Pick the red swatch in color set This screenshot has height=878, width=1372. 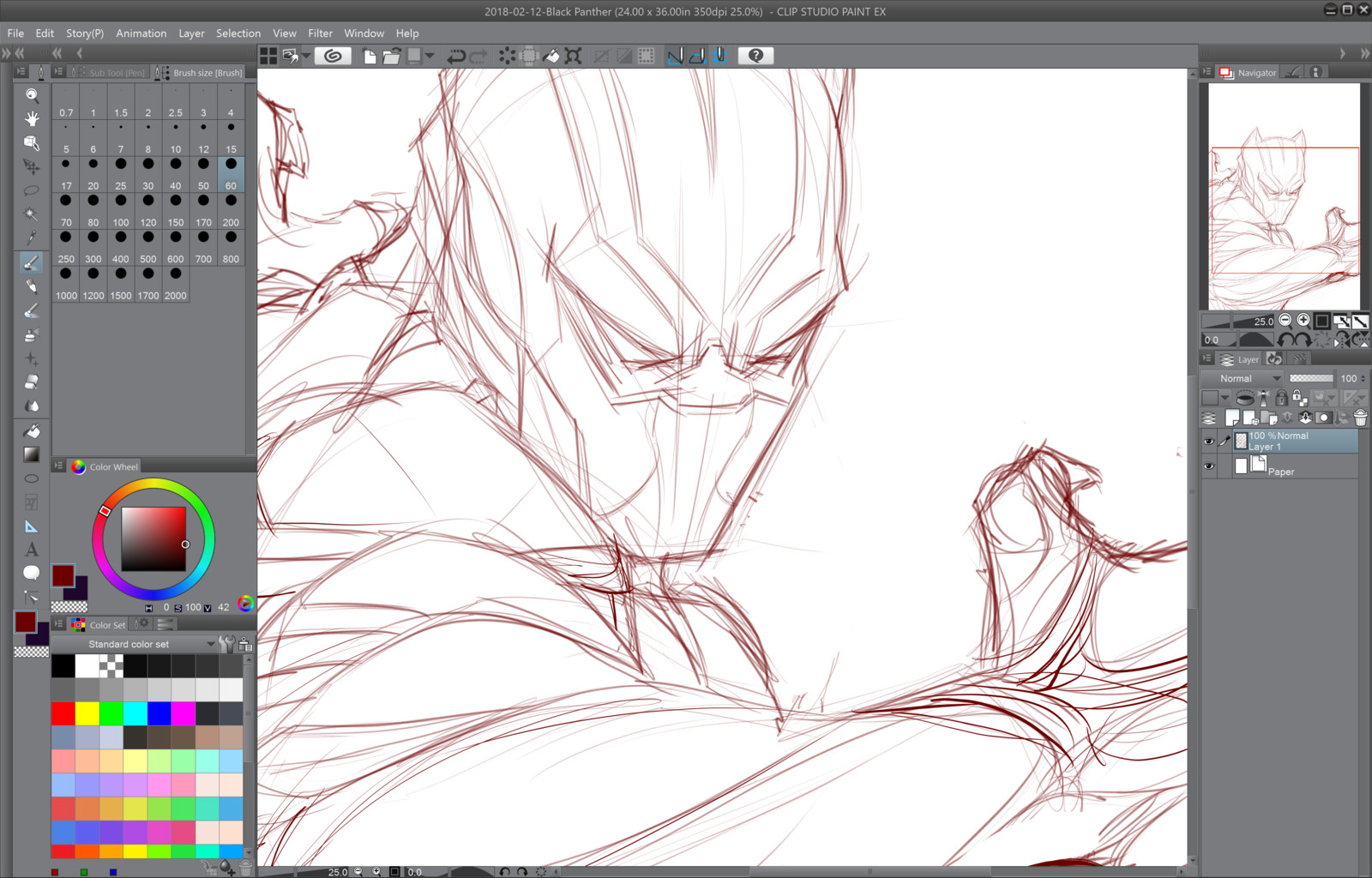[x=63, y=713]
